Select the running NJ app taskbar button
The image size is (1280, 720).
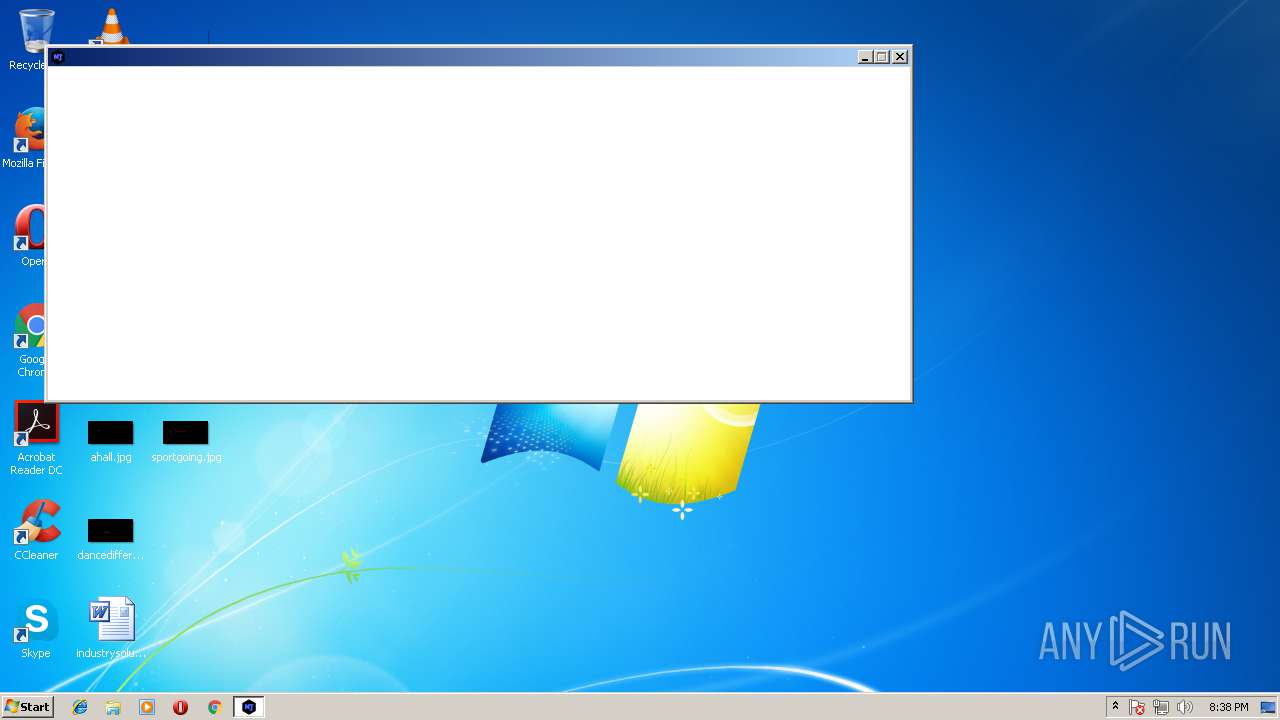(x=248, y=707)
